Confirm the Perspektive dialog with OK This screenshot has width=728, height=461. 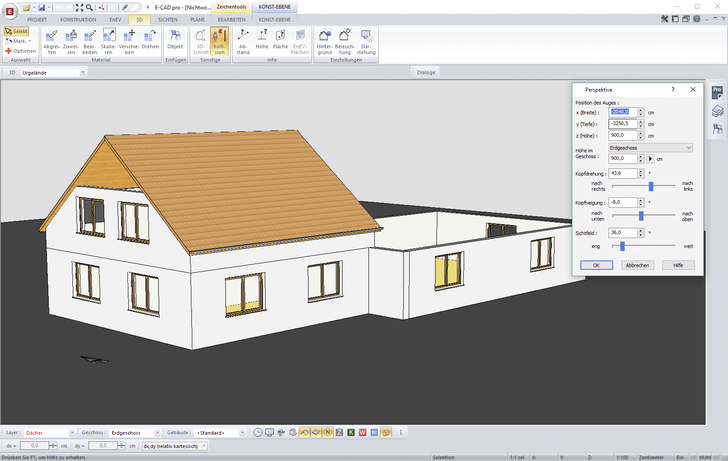[x=596, y=265]
